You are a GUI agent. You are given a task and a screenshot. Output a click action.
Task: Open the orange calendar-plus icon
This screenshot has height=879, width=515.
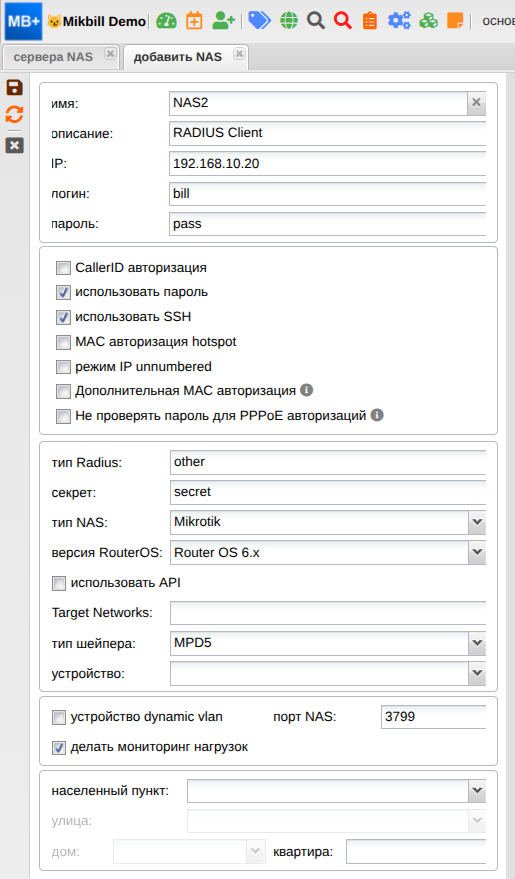(x=194, y=21)
